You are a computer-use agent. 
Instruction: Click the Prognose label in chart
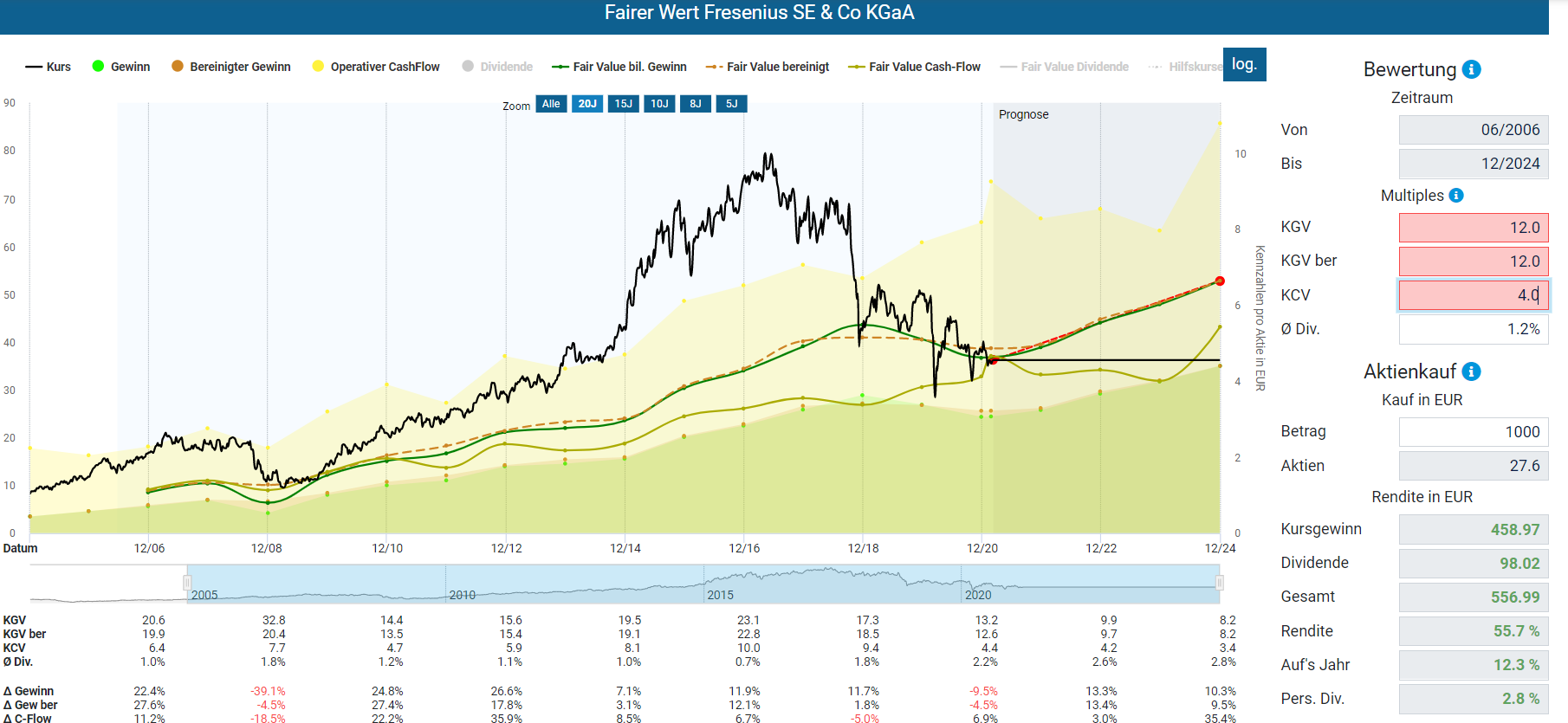point(1023,114)
